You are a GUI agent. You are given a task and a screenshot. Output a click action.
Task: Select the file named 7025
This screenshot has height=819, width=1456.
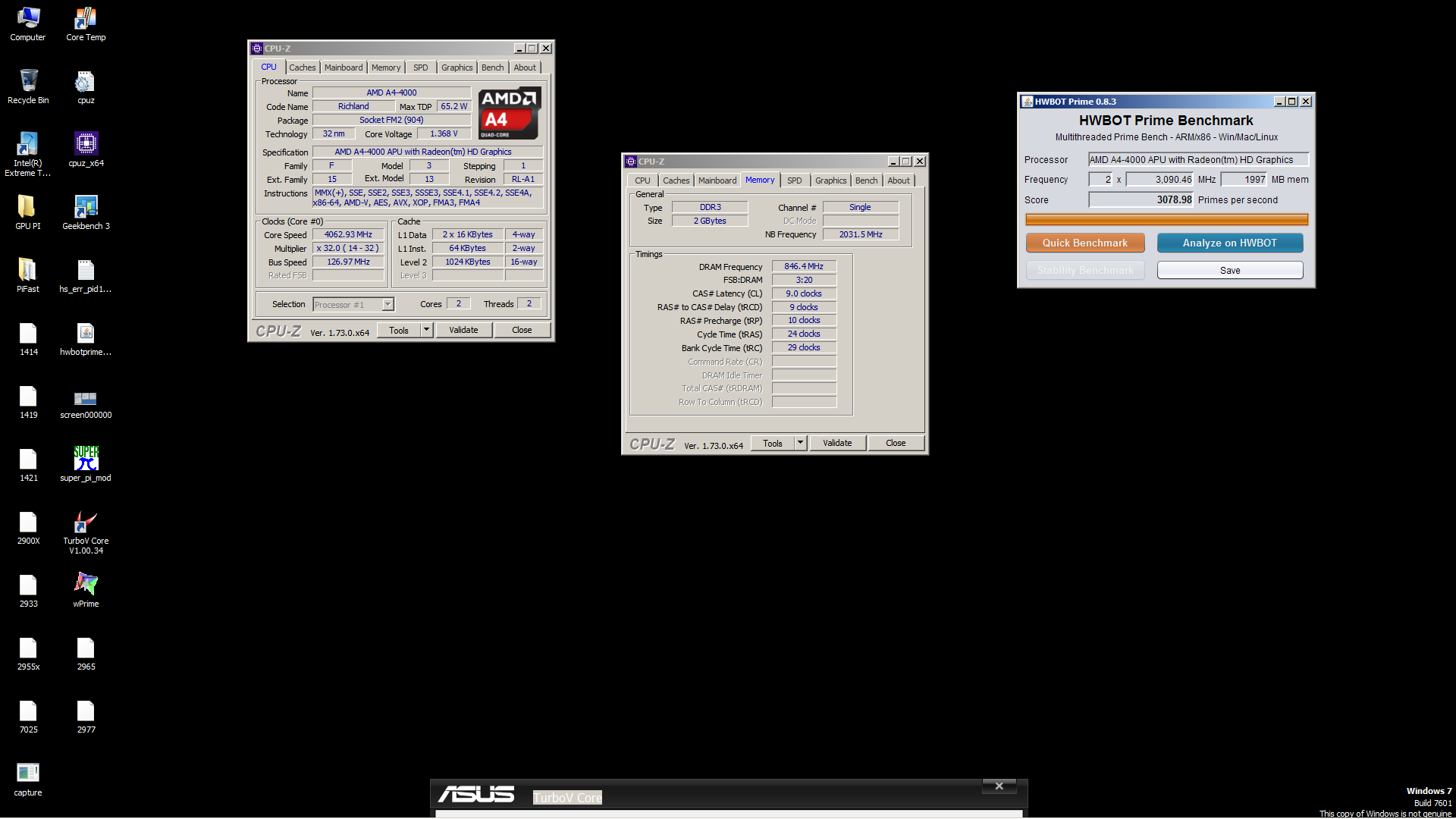pos(28,716)
